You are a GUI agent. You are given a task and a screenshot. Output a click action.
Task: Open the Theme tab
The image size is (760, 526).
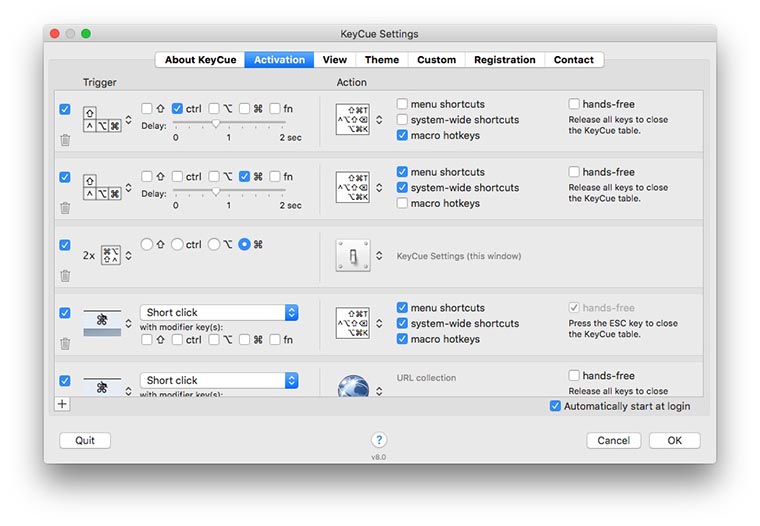coord(382,60)
